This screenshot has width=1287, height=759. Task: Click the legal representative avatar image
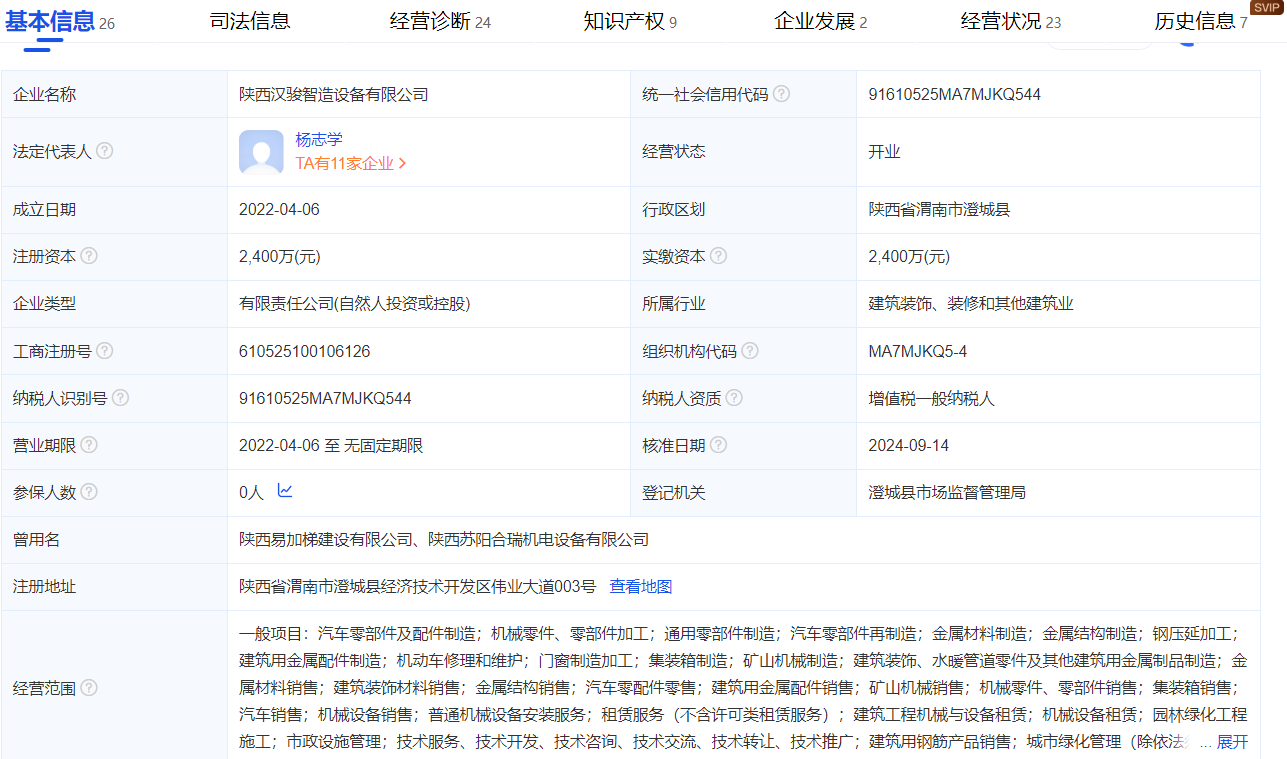click(261, 152)
